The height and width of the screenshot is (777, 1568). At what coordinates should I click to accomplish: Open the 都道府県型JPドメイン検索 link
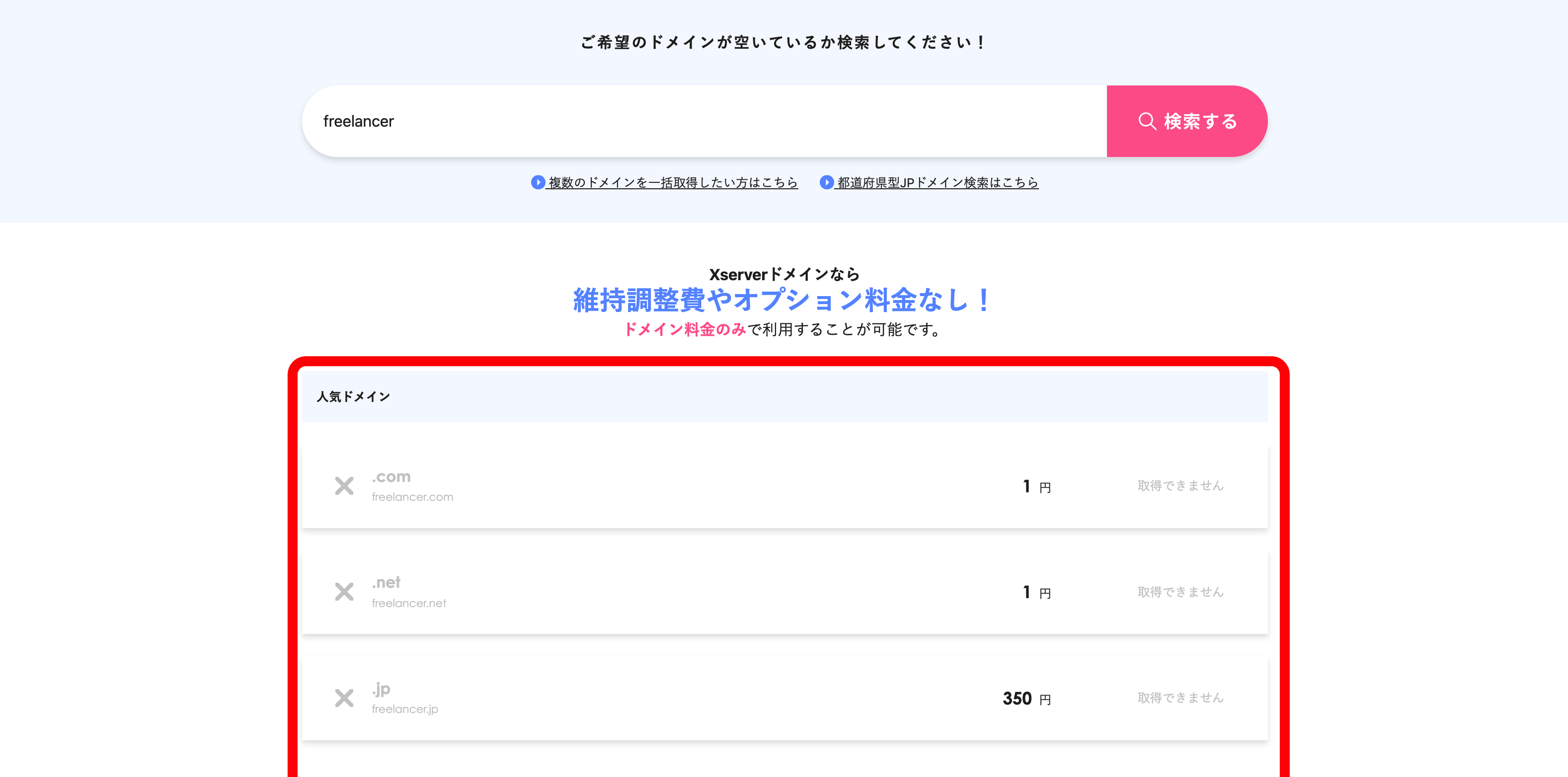938,182
